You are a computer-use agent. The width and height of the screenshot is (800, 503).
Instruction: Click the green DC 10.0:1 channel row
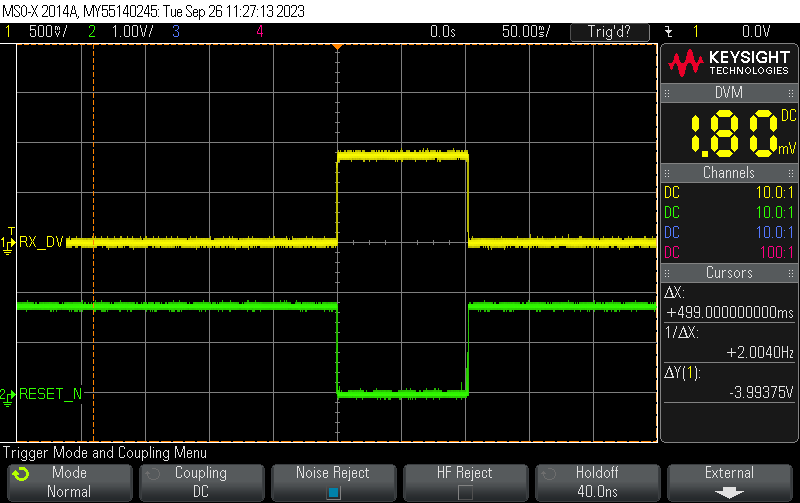[x=729, y=213]
